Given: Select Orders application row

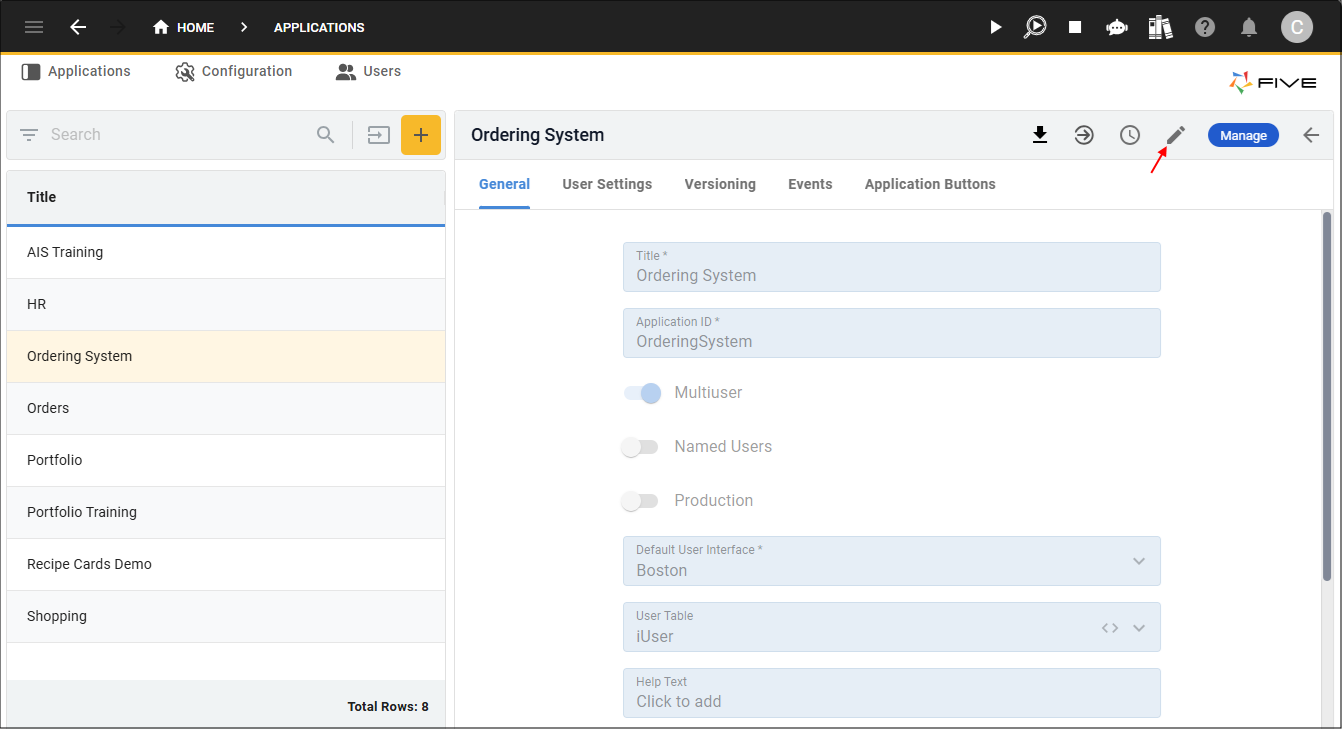Looking at the screenshot, I should coord(226,408).
